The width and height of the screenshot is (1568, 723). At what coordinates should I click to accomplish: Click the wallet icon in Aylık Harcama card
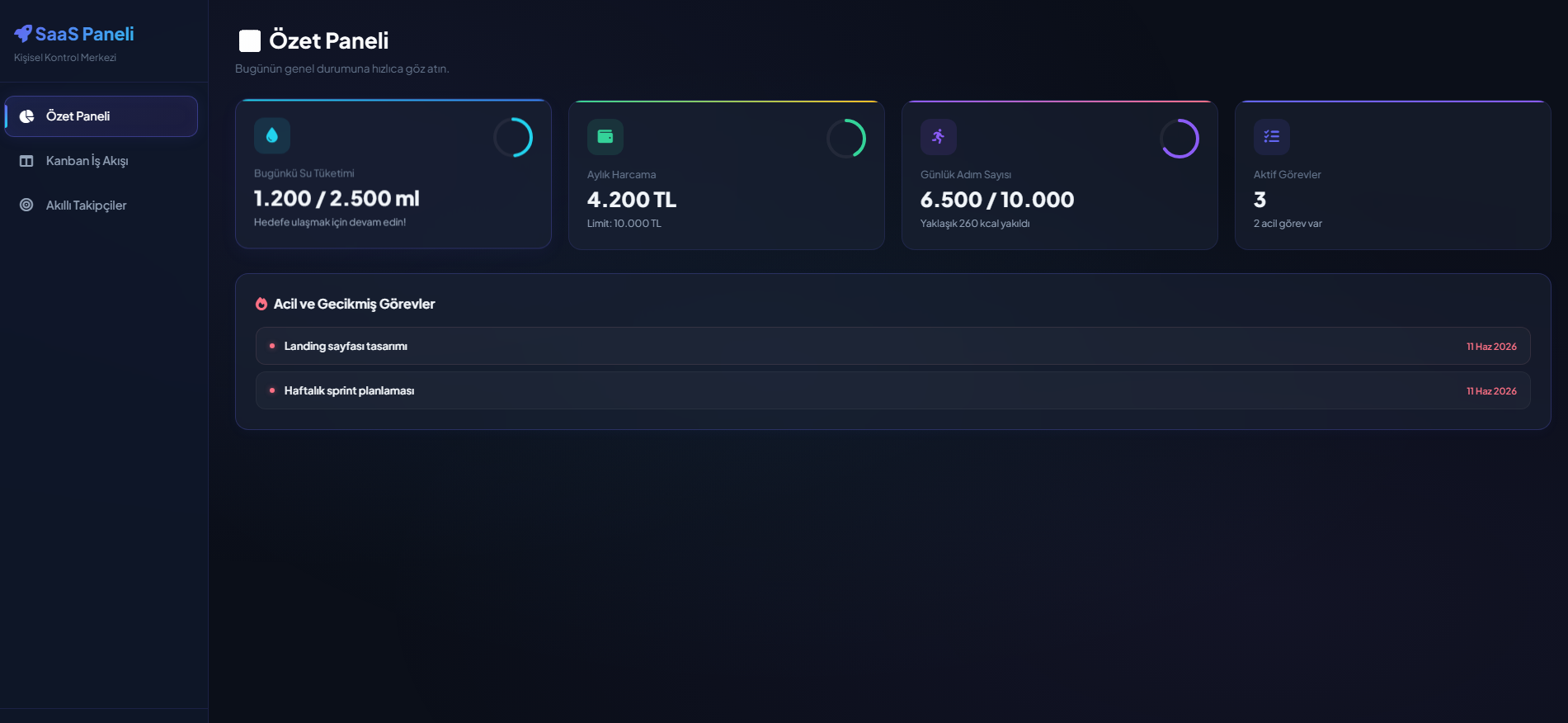tap(605, 137)
